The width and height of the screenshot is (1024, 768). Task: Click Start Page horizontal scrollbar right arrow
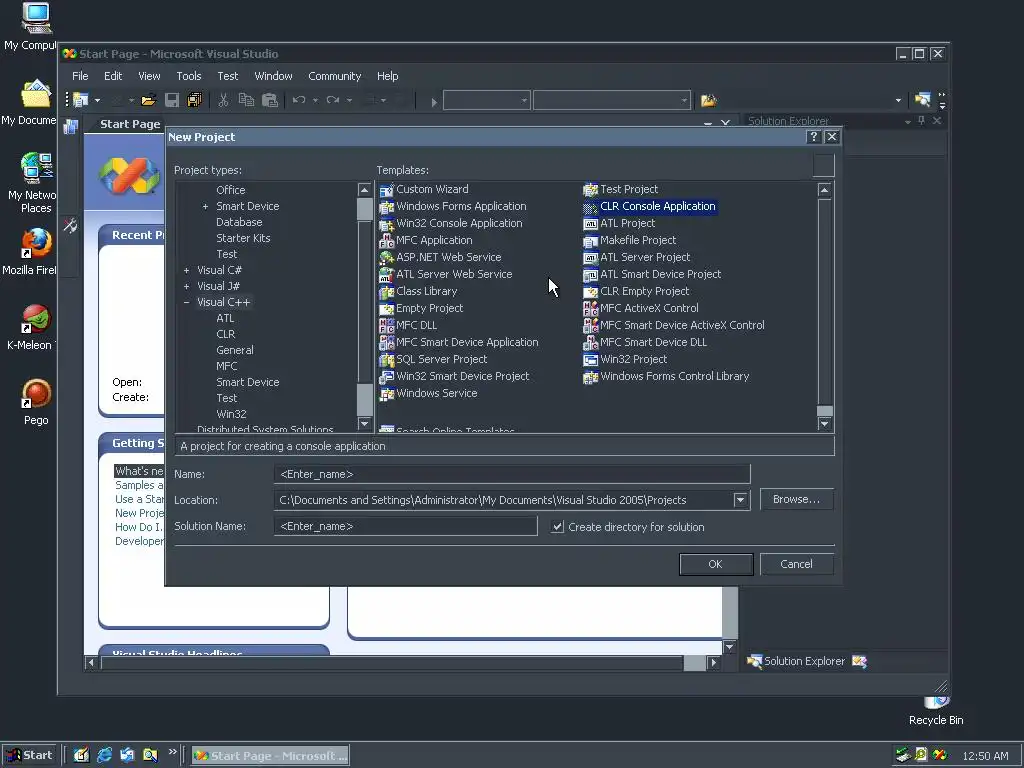click(x=714, y=663)
